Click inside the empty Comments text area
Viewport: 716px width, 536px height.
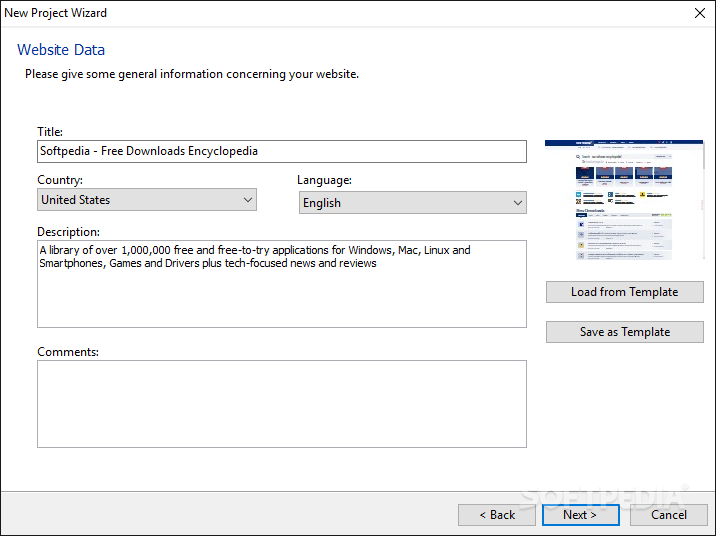pos(282,404)
